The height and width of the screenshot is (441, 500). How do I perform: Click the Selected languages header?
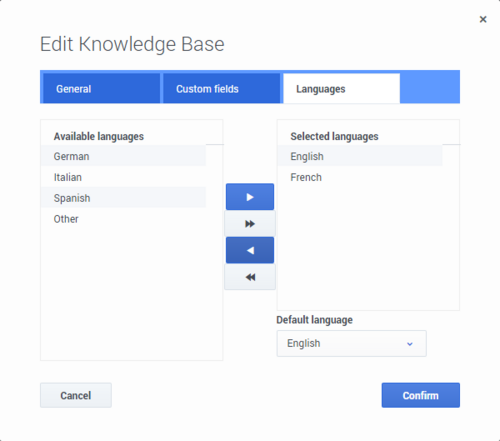pos(334,136)
